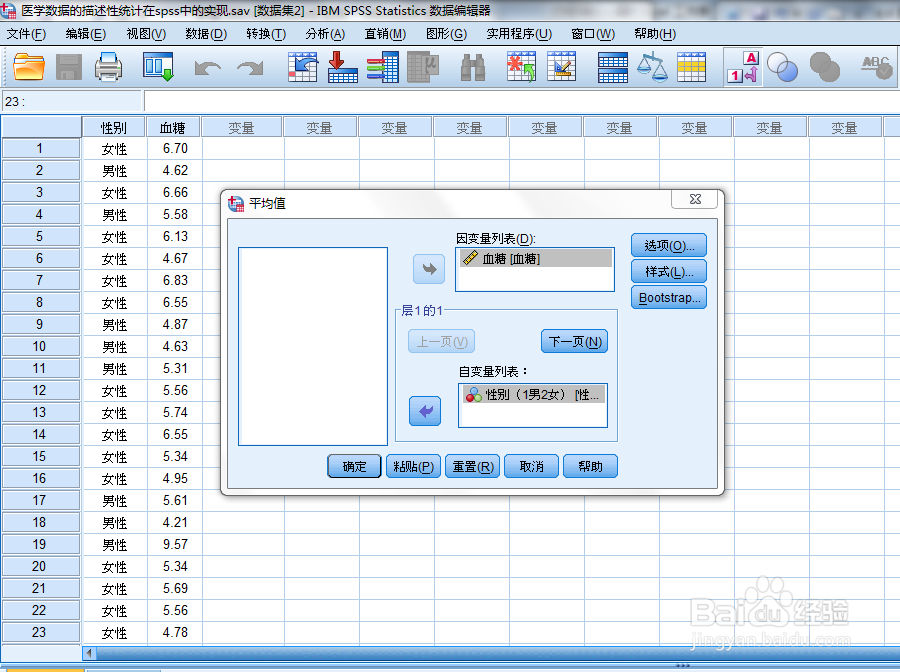This screenshot has width=900, height=672.
Task: Click 重置(R) button
Action: 472,467
